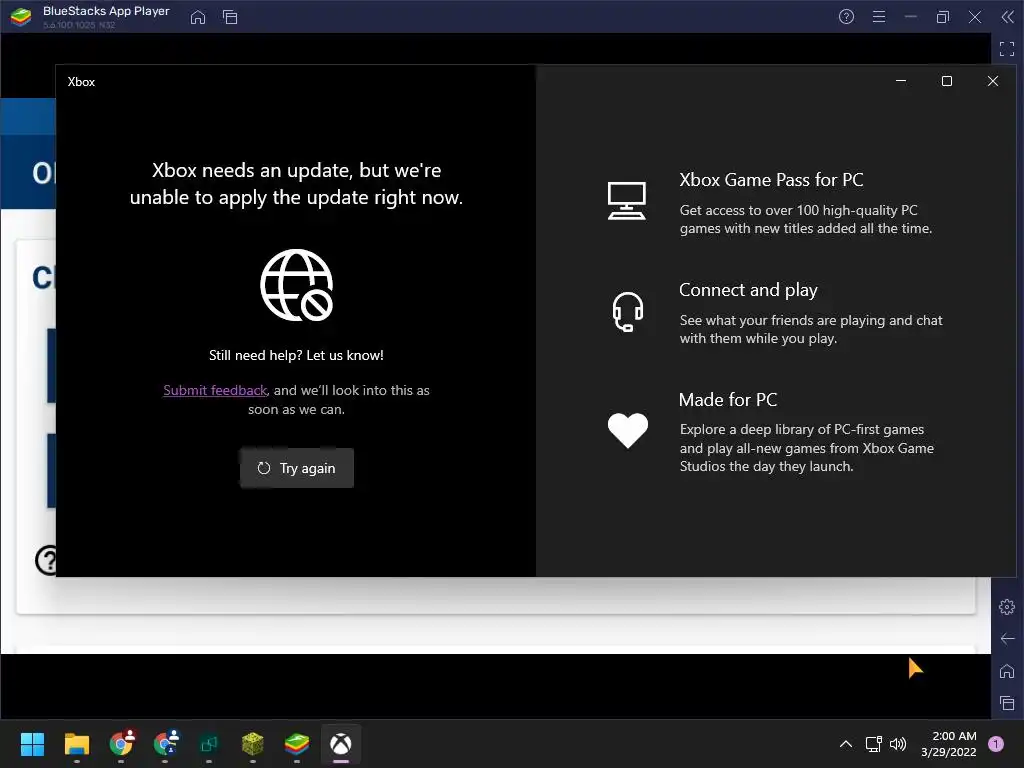
Task: Open the first Chrome taskbar icon with the red profile badge
Action: [121, 743]
